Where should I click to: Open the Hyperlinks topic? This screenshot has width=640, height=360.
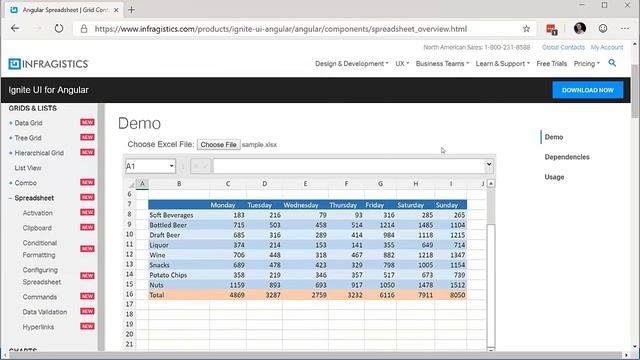point(38,327)
